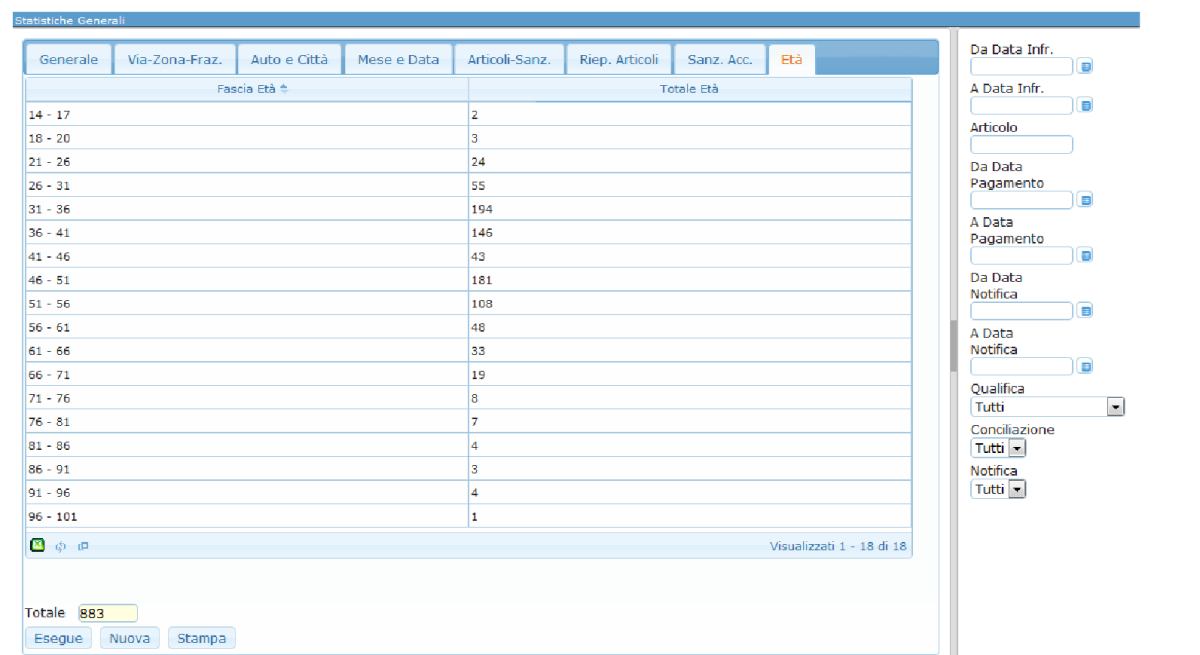Viewport: 1200px width, 655px height.
Task: Export the table to Excel
Action: coord(37,545)
